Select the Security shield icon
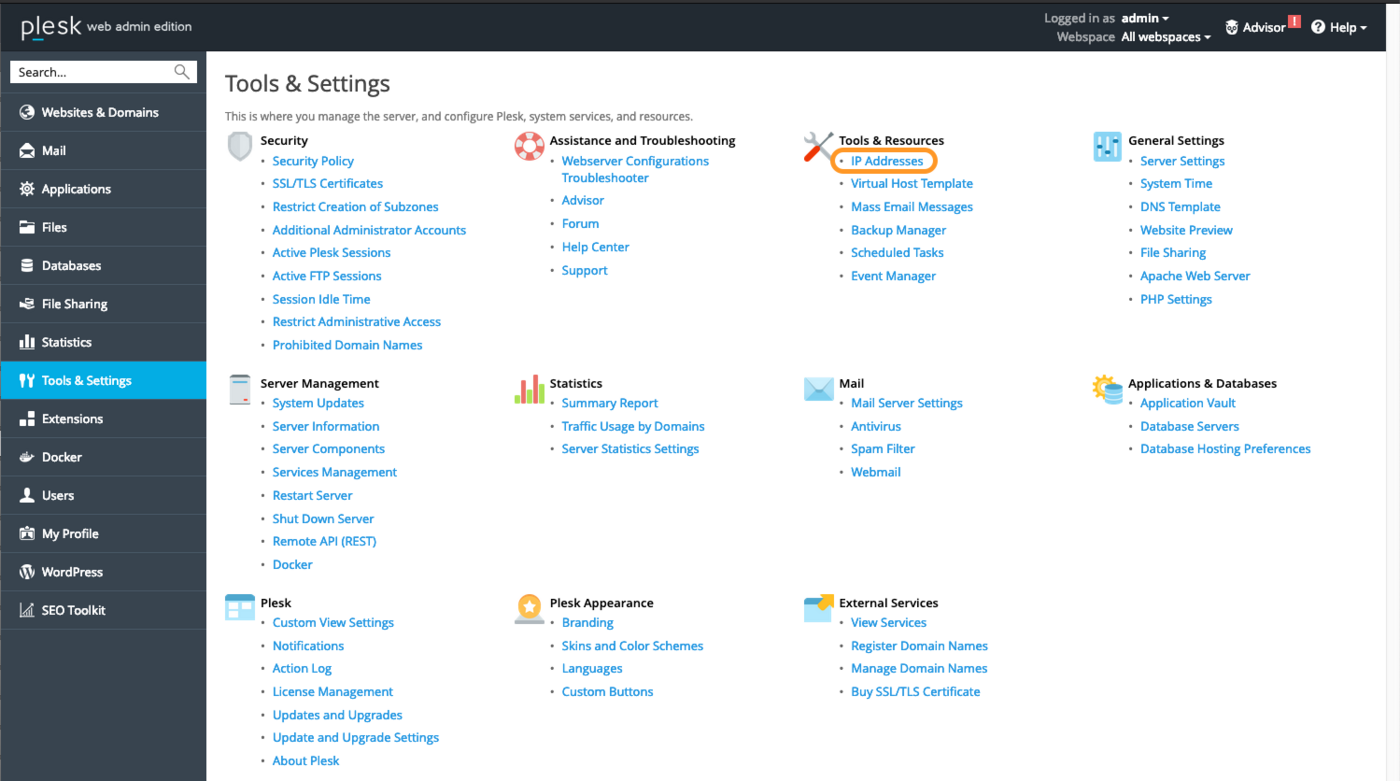Screen dimensions: 1400x781 click(x=239, y=146)
